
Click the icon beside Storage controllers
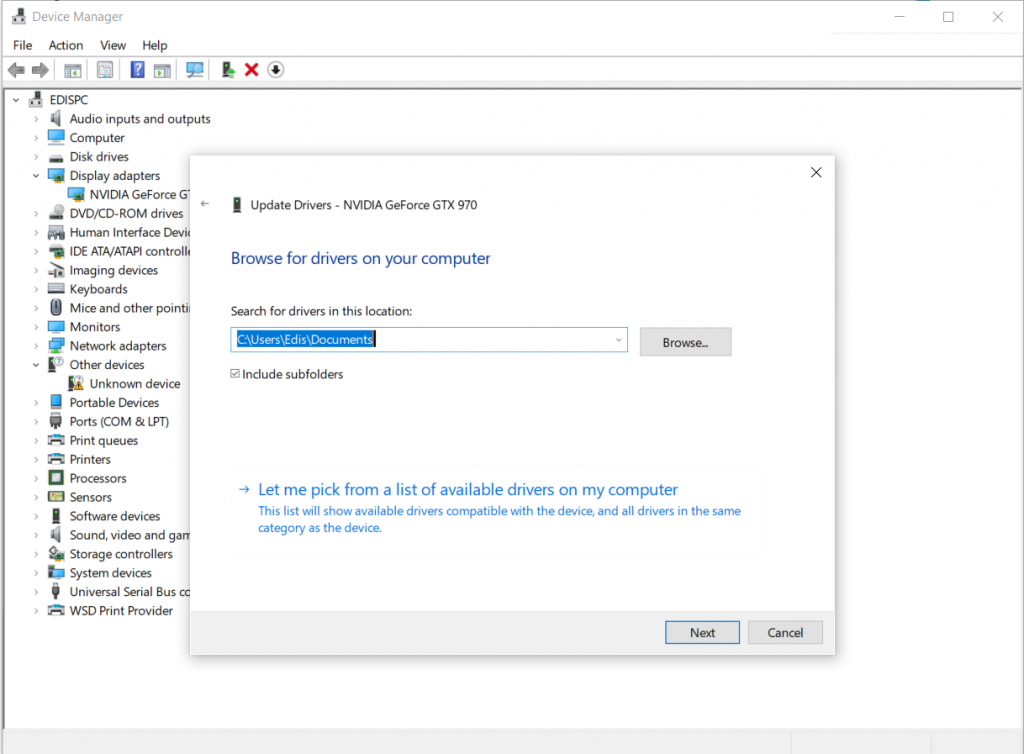[56, 554]
